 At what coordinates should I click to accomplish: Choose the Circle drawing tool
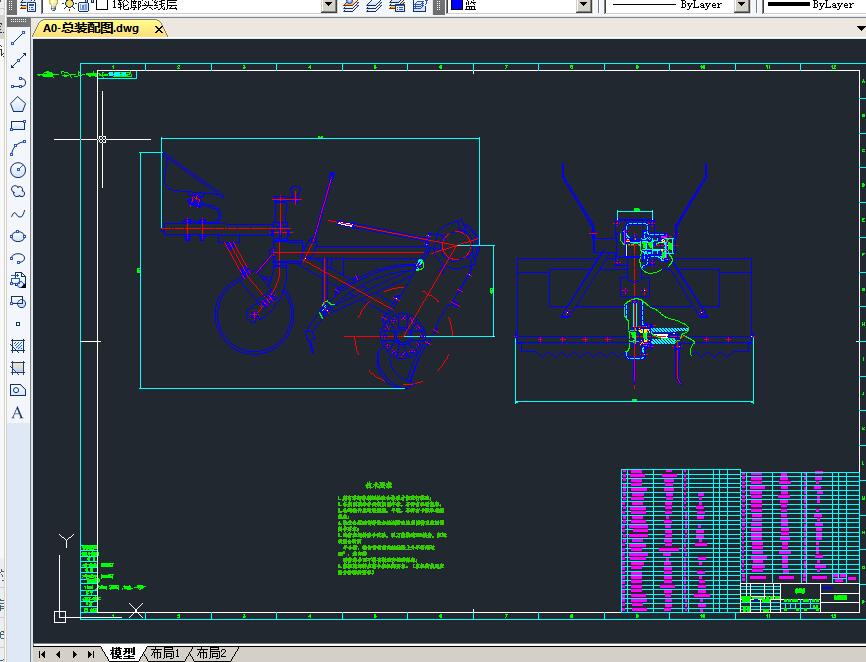coord(17,170)
